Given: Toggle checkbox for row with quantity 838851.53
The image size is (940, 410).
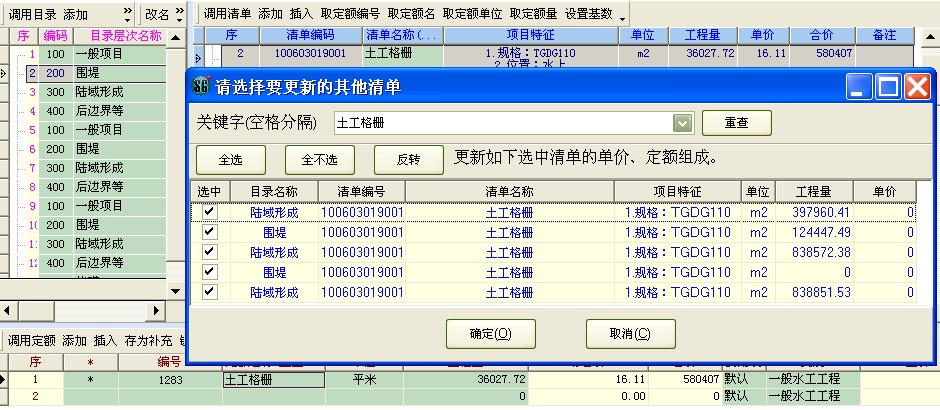Looking at the screenshot, I should [x=209, y=292].
